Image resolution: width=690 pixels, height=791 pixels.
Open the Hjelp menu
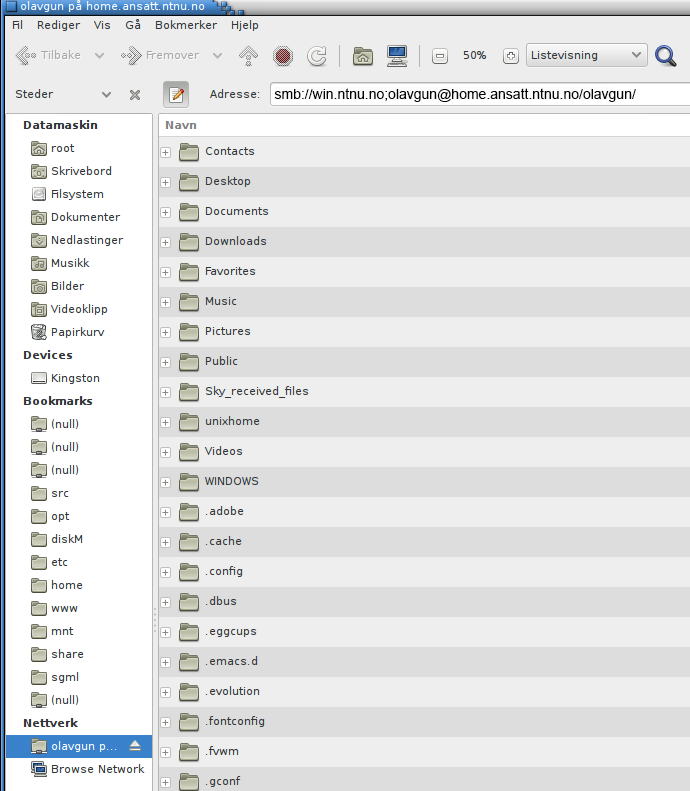pyautogui.click(x=245, y=25)
